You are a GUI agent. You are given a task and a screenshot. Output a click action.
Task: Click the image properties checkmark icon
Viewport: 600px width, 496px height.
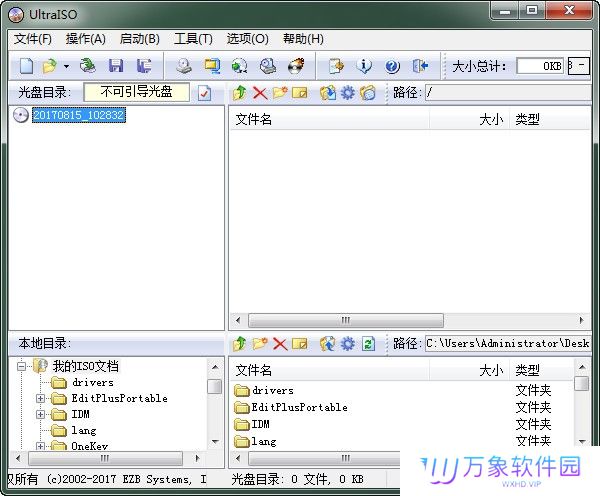204,93
